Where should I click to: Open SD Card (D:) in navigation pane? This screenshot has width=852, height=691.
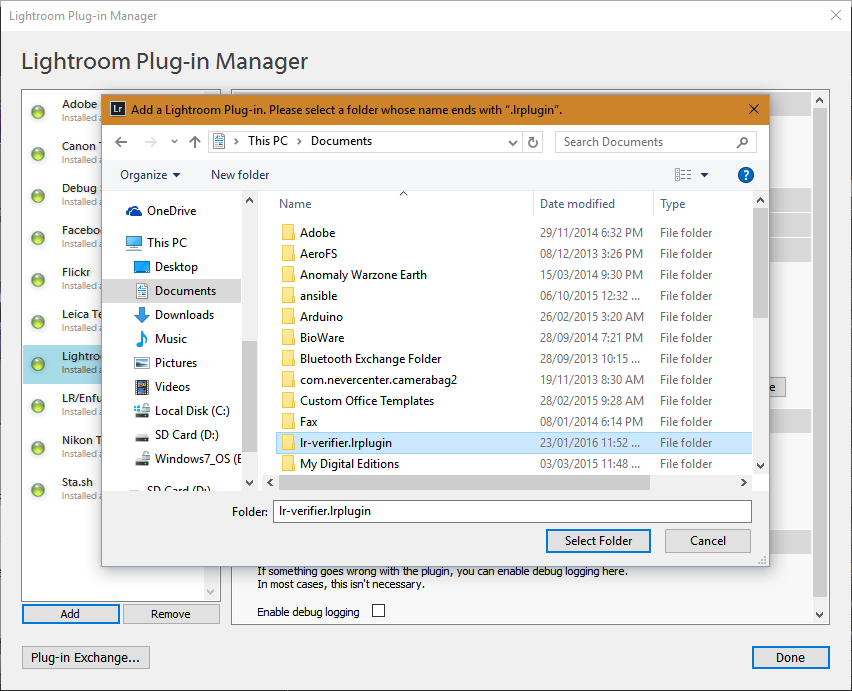coord(176,435)
